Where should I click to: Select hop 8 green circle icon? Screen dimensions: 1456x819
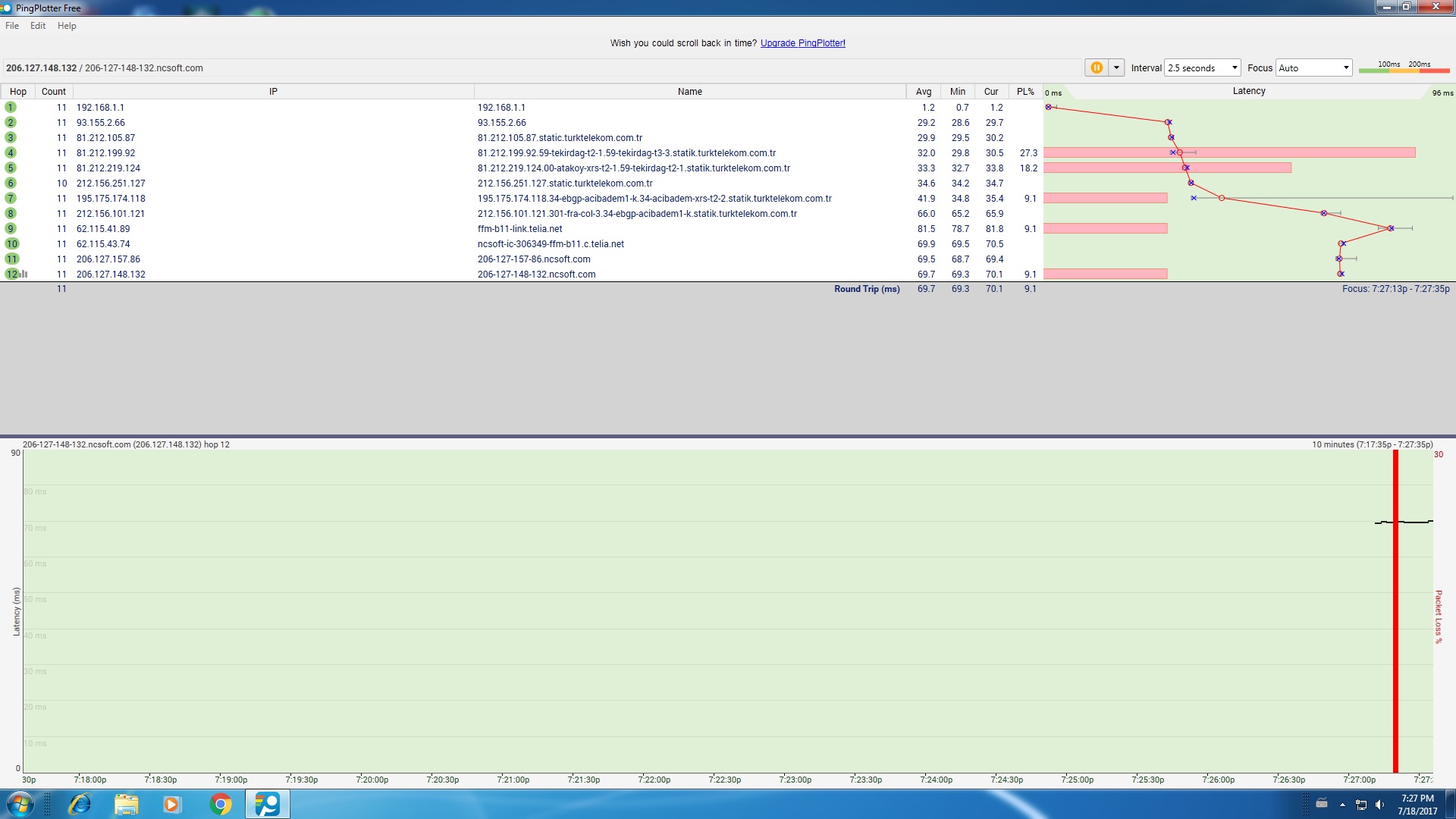[x=11, y=214]
